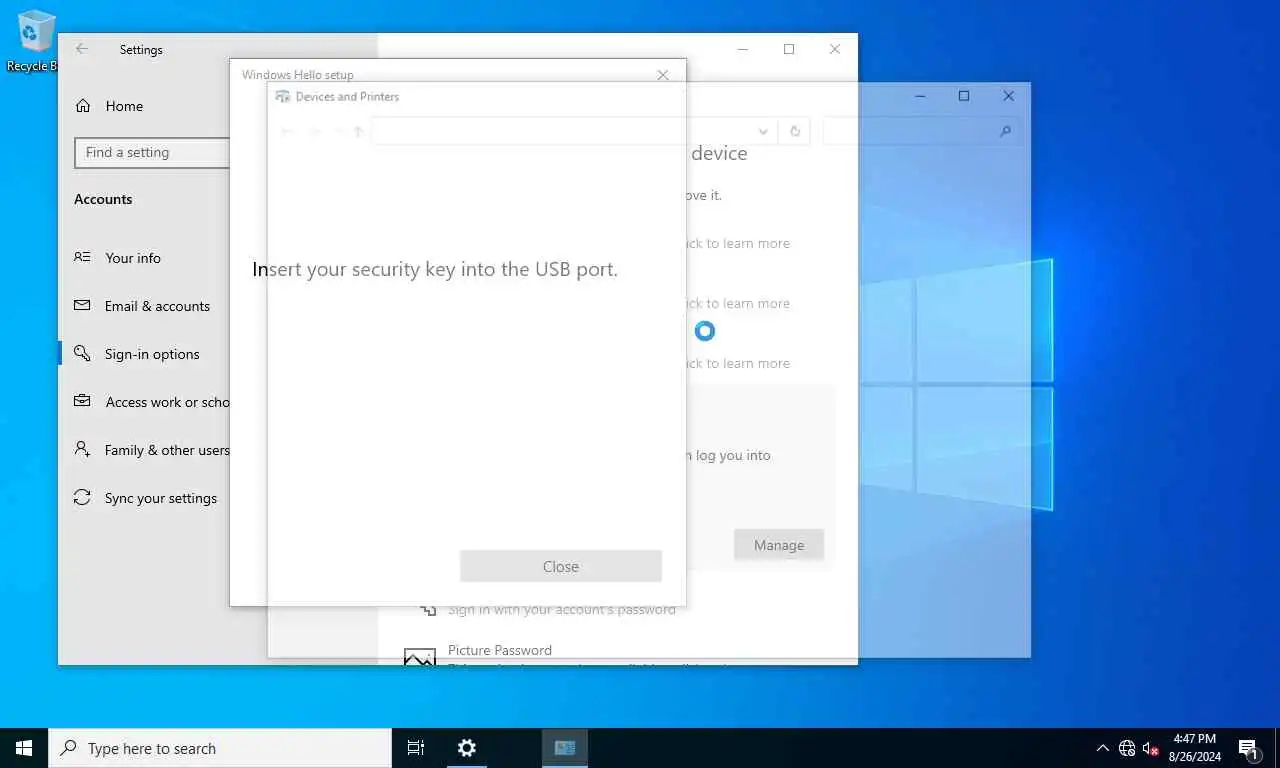Click the Settings gear taskbar icon
The image size is (1280, 768).
(467, 748)
